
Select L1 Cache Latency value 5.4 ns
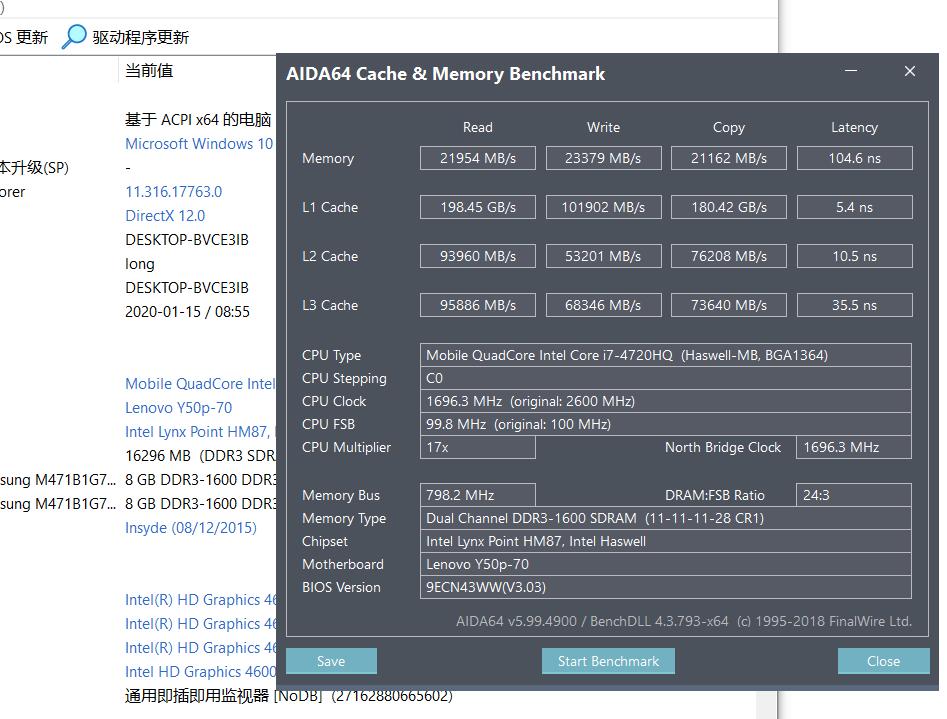tap(855, 207)
